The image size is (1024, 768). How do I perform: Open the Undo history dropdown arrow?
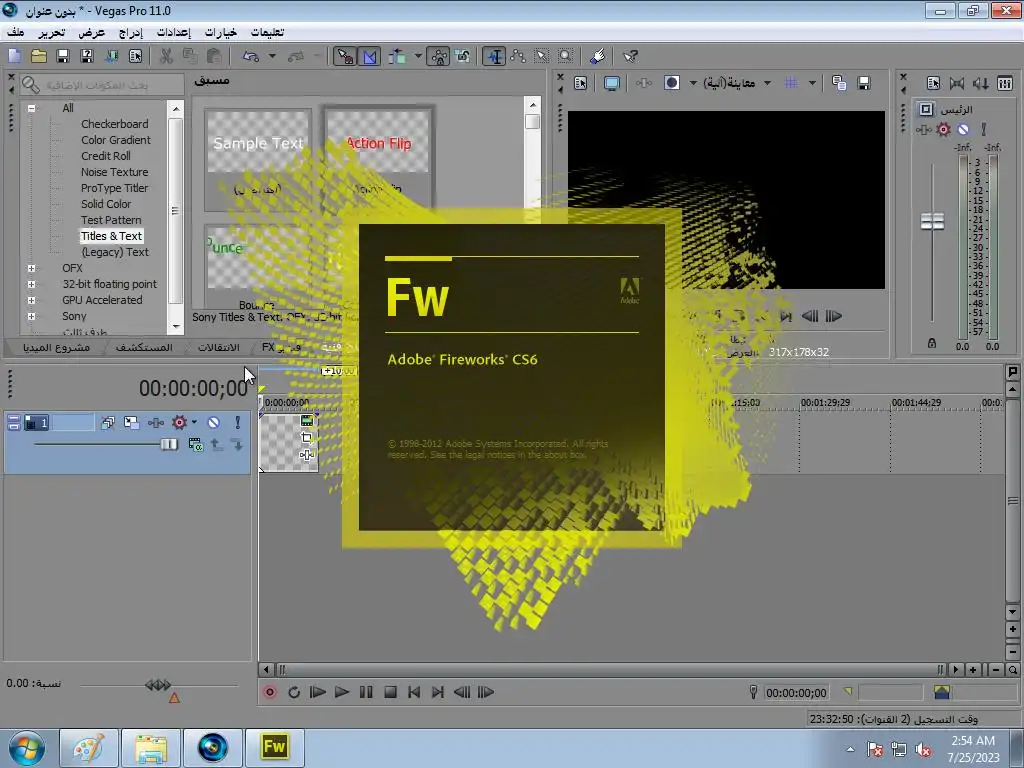click(x=272, y=56)
